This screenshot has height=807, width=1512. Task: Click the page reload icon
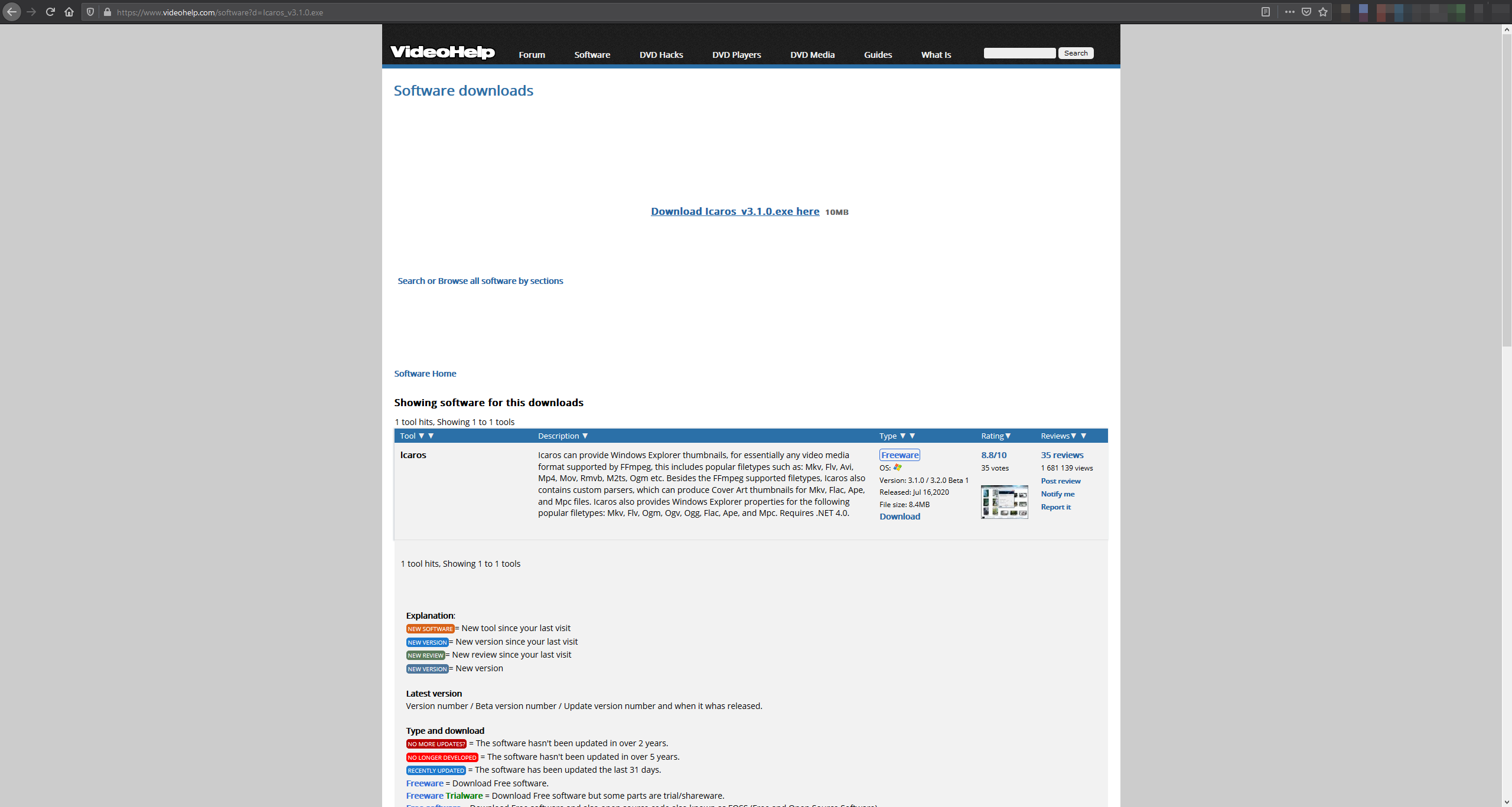point(50,12)
